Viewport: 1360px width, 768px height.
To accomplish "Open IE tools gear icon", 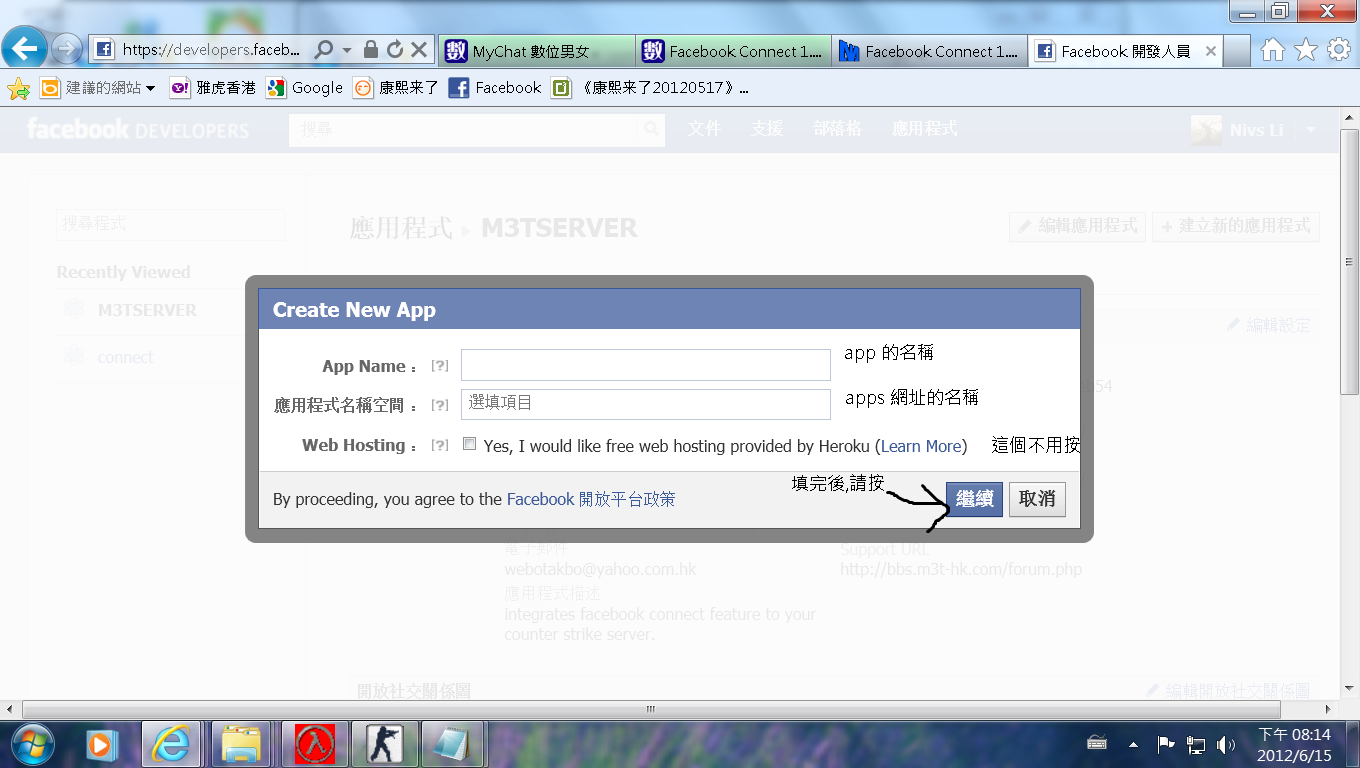I will tap(1338, 50).
